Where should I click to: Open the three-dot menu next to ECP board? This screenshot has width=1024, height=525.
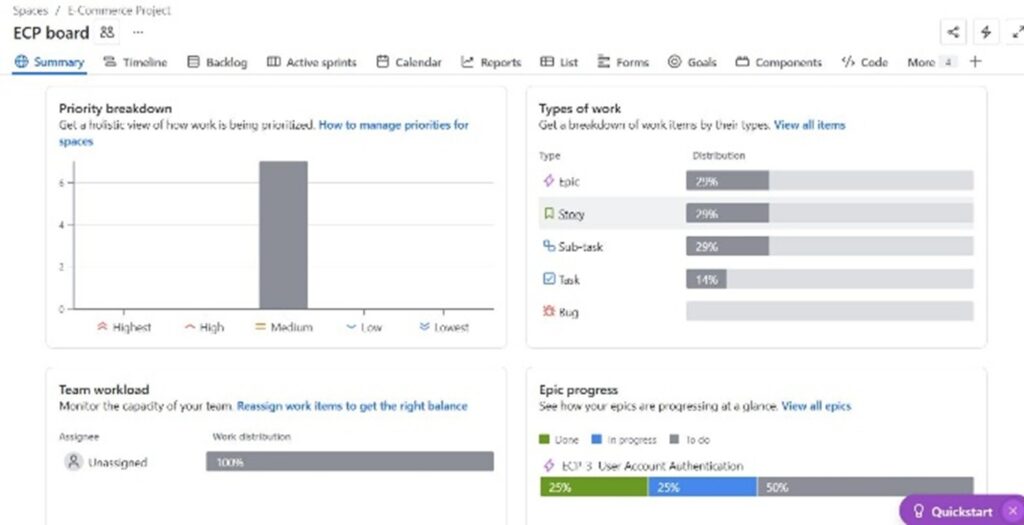pyautogui.click(x=138, y=32)
